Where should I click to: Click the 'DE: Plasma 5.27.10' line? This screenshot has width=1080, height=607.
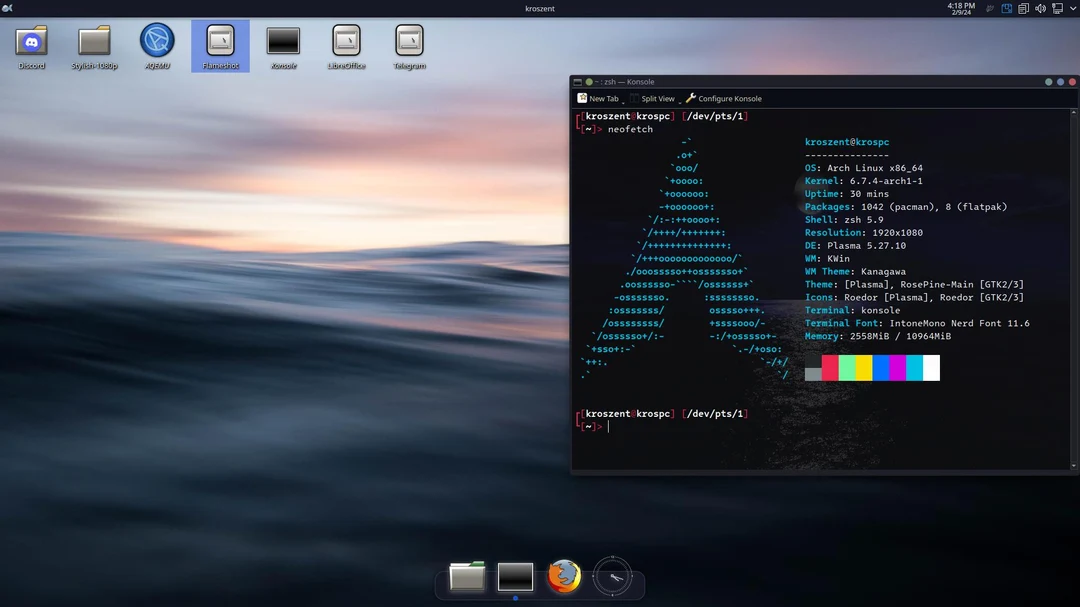(855, 246)
